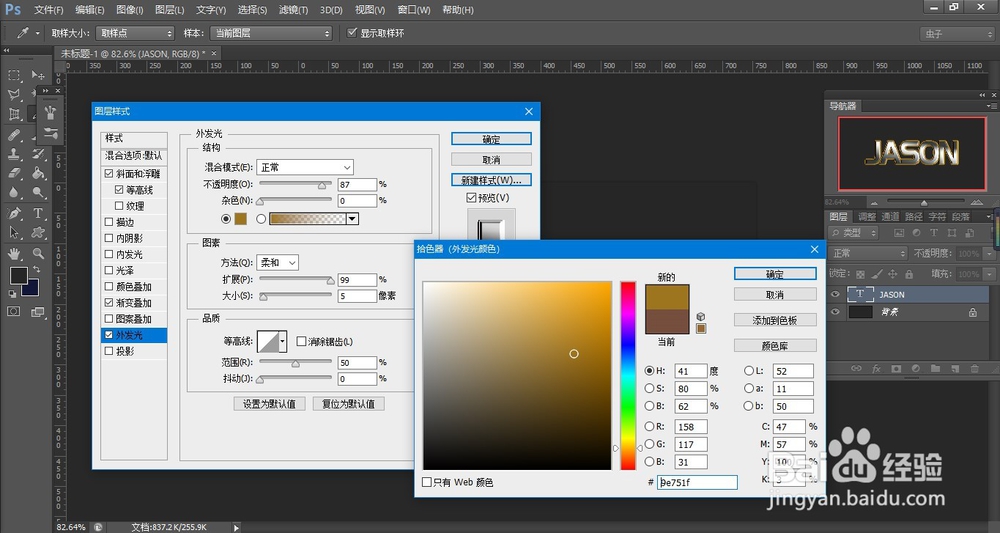Screen dimensions: 1000x533
Task: Open 混合模式 dropdown showing 正常
Action: 305,167
